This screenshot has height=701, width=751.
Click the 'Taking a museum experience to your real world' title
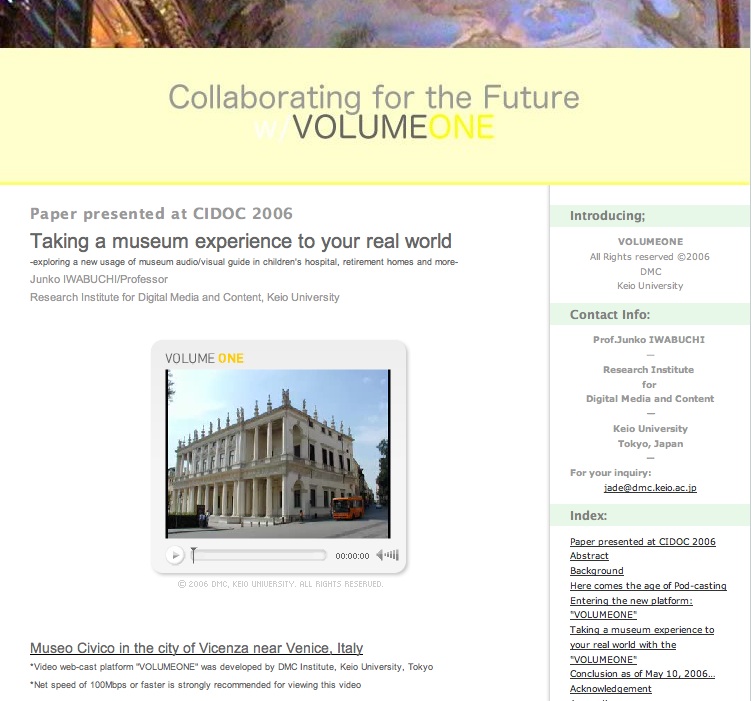pos(241,241)
